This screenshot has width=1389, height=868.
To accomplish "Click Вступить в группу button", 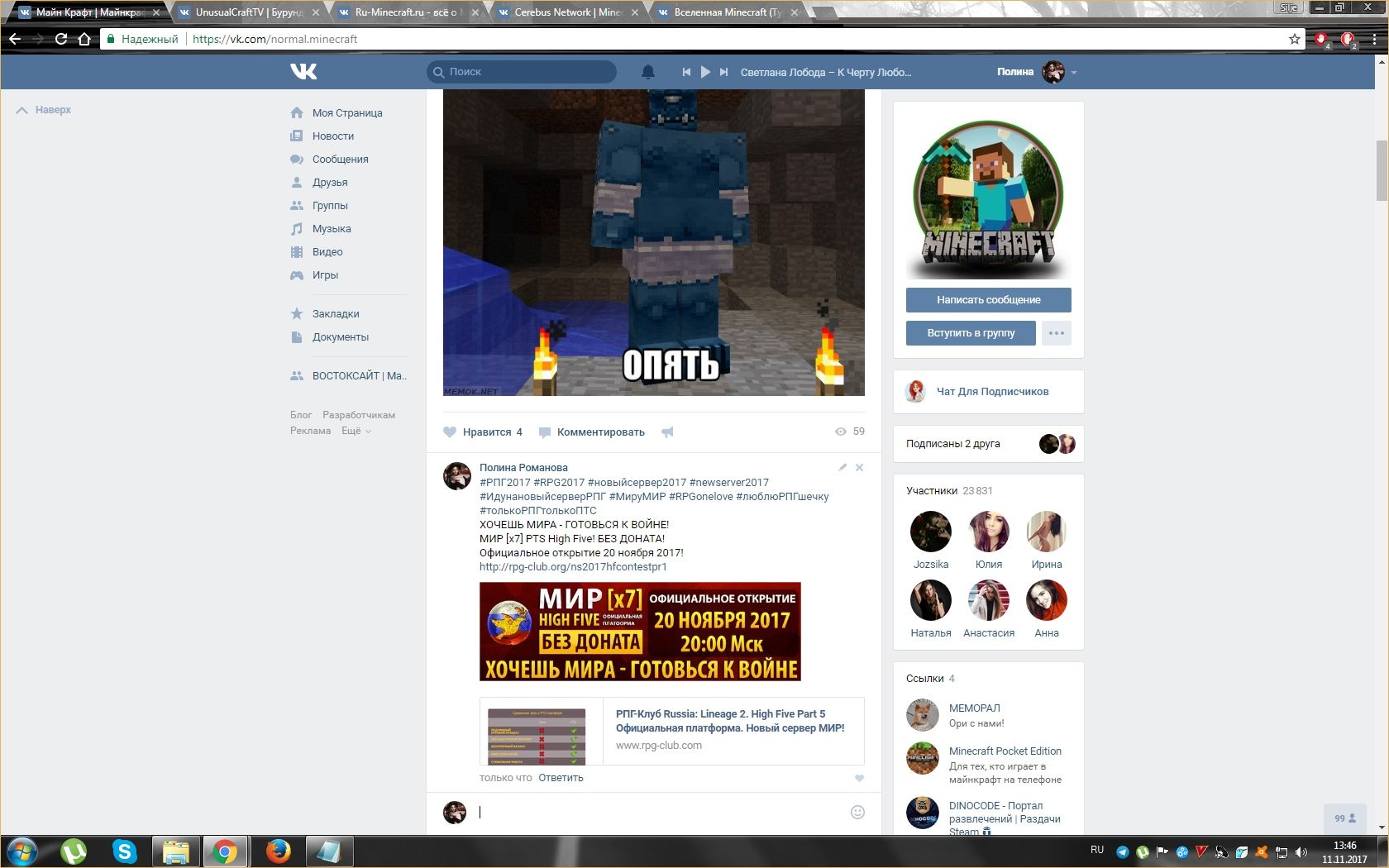I will point(971,332).
